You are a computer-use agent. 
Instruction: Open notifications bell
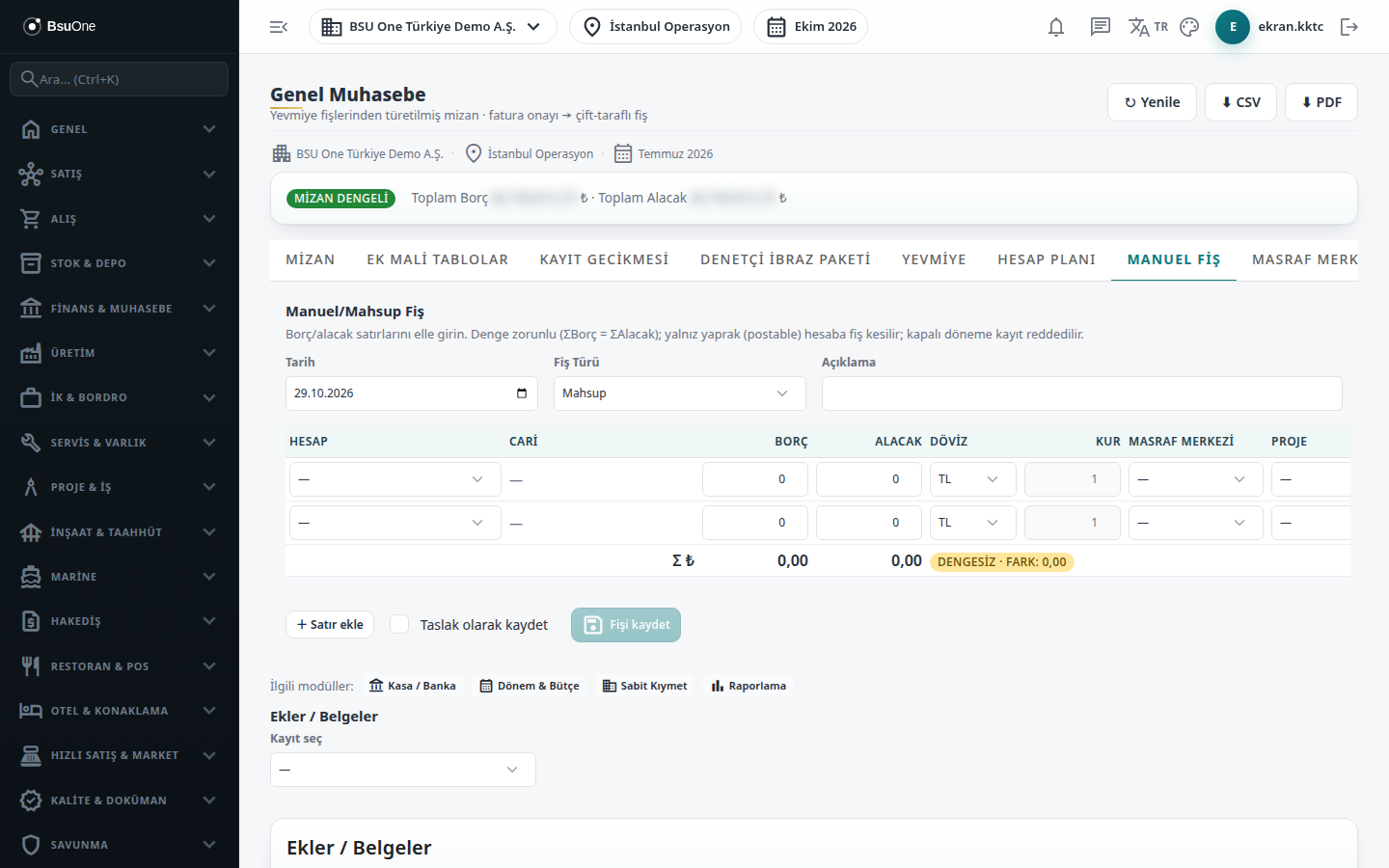pyautogui.click(x=1056, y=27)
